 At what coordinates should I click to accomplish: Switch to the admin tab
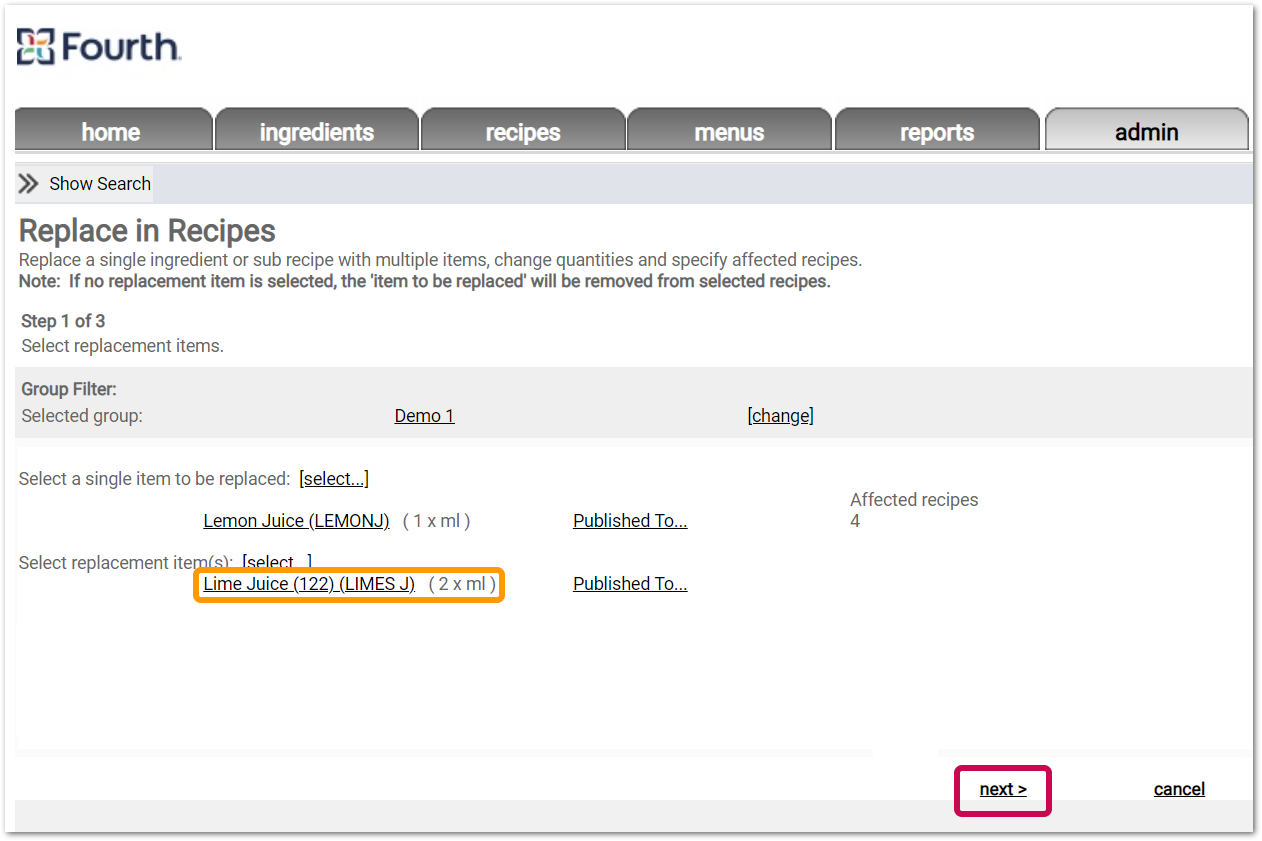1147,132
